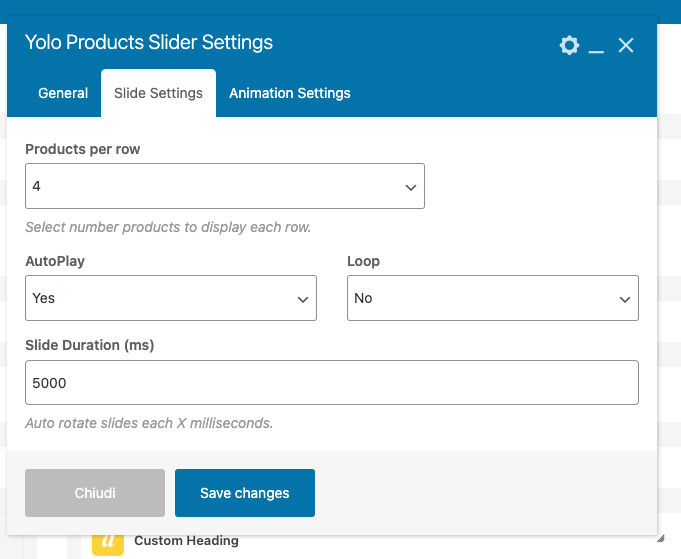Click the Loop field label

point(364,261)
